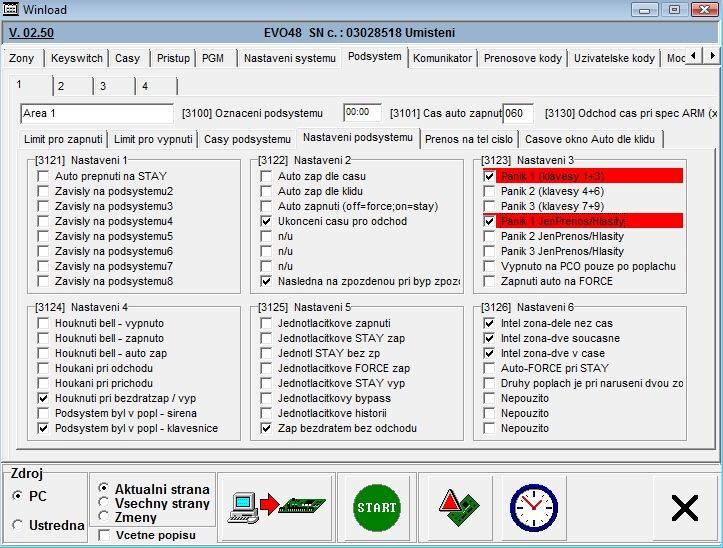The height and width of the screenshot is (548, 723).
Task: Select partition tab 2
Action: point(60,86)
